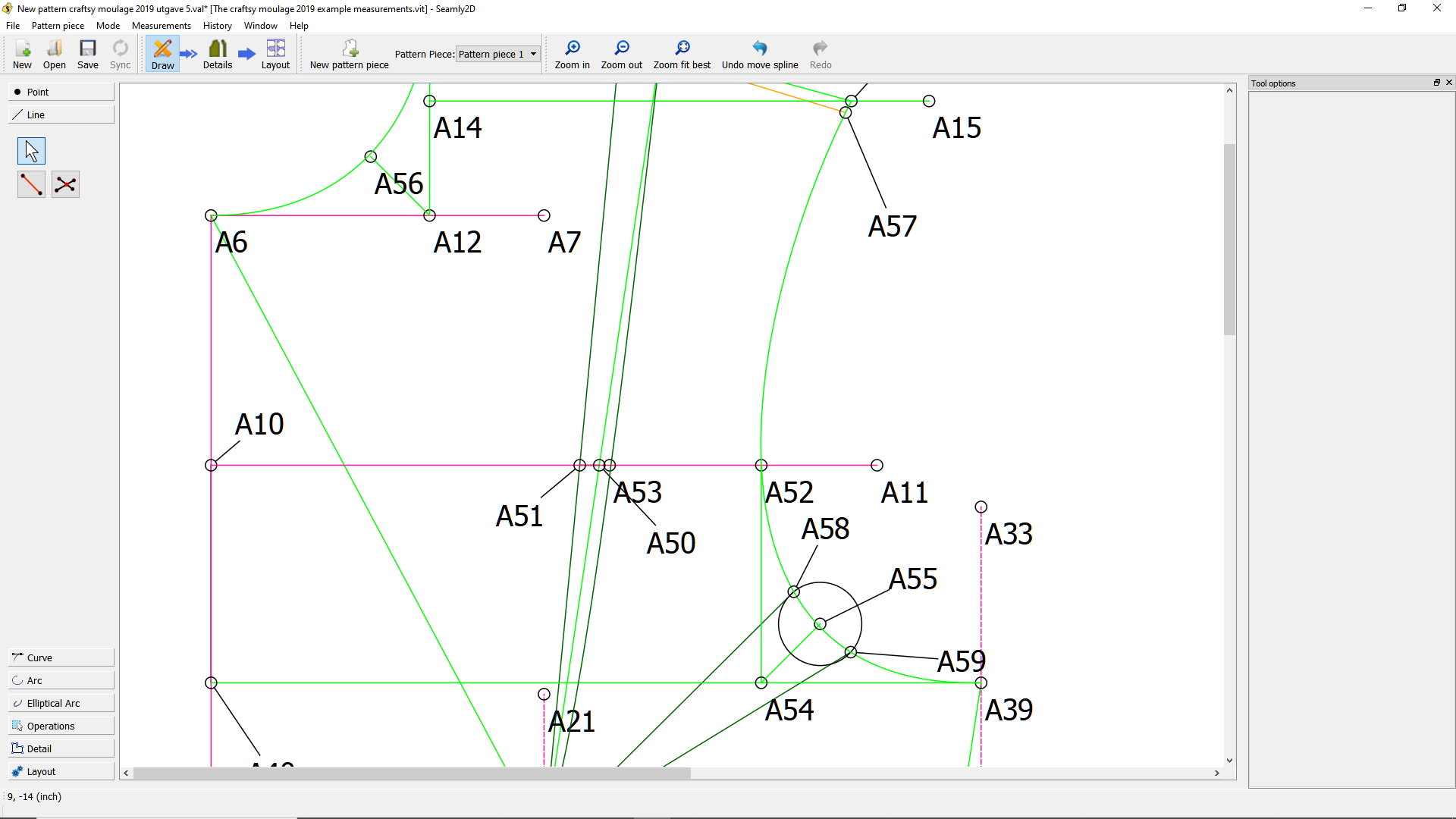Click the Elliptical Arc toolbox button
1456x819 pixels.
61,703
